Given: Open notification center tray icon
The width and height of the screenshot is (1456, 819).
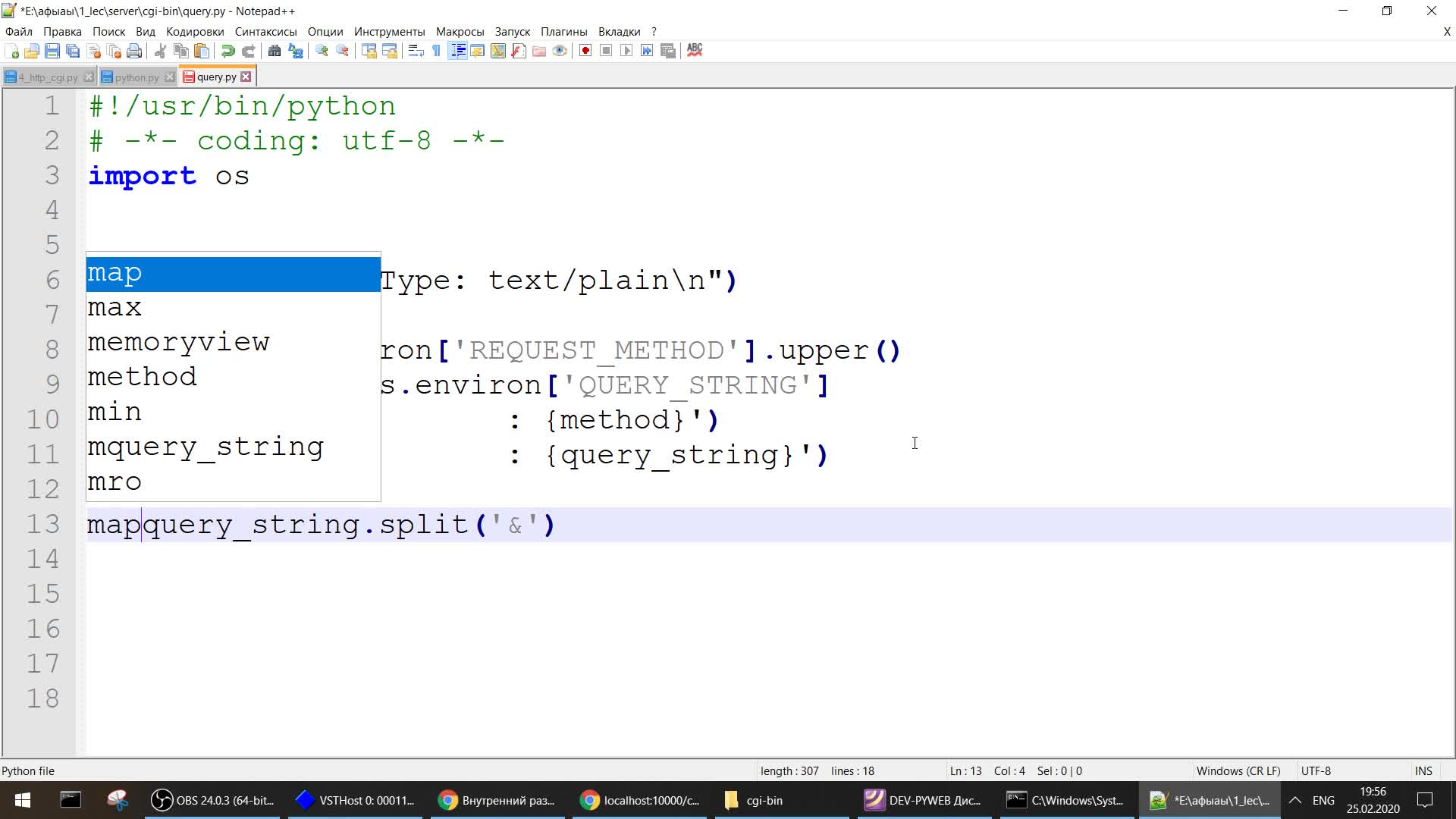Looking at the screenshot, I should [x=1425, y=800].
